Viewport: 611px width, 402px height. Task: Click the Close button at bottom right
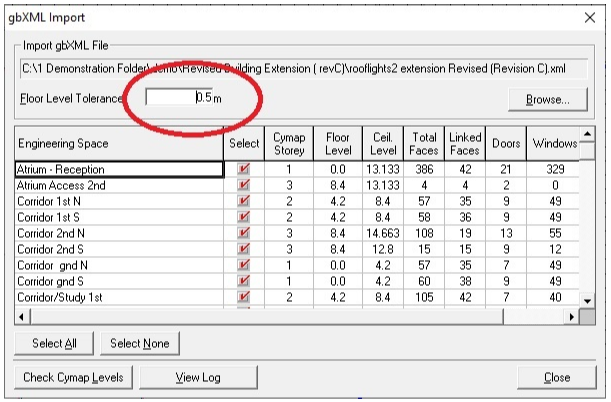[557, 377]
